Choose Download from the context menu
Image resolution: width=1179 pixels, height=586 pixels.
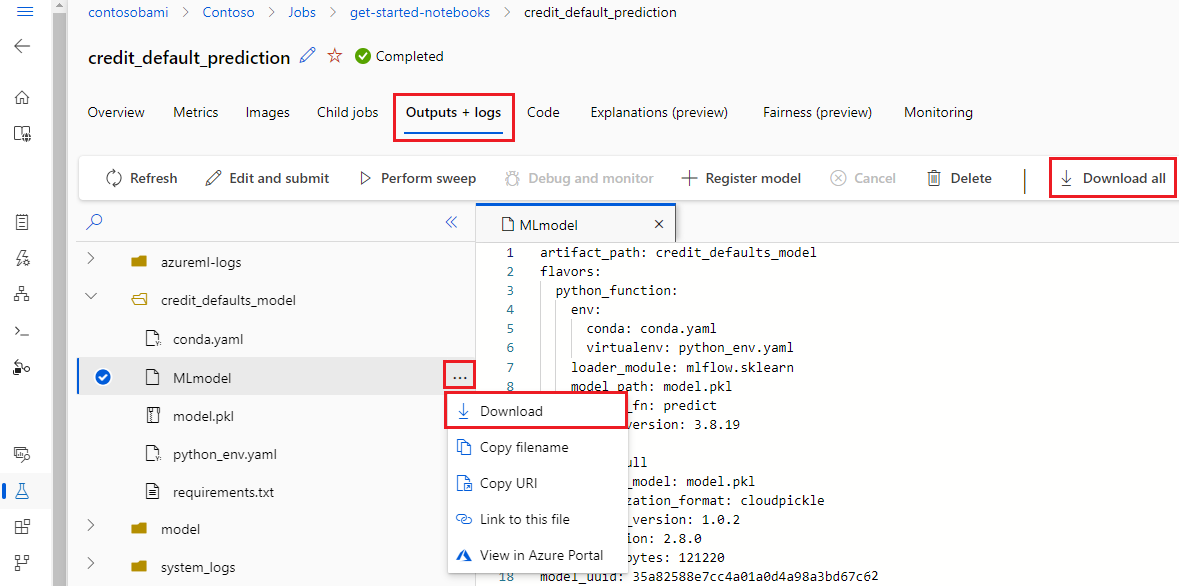point(511,411)
